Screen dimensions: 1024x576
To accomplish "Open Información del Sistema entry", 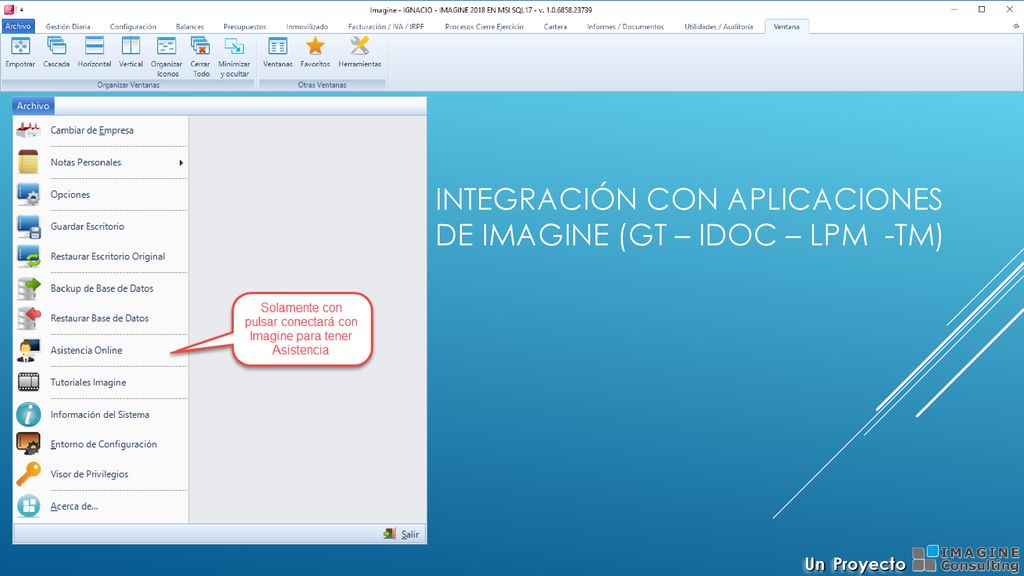I will [101, 414].
